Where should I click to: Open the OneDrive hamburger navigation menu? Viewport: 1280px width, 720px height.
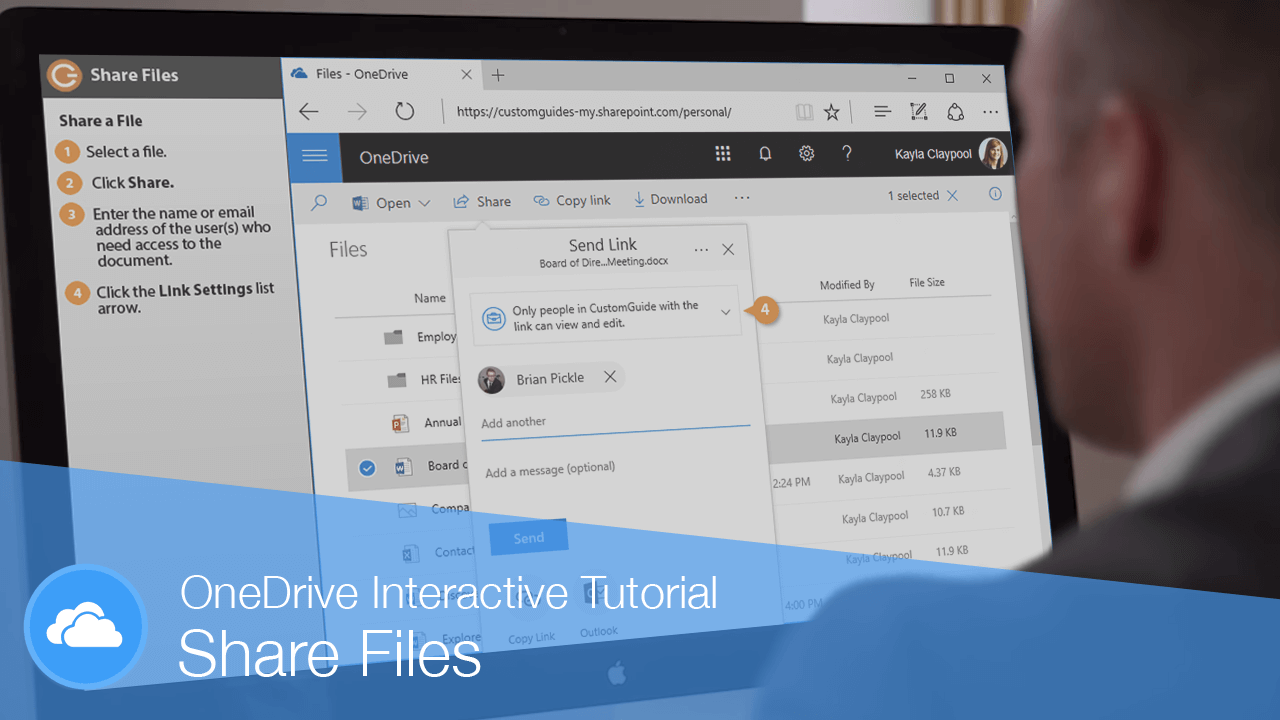click(x=314, y=156)
